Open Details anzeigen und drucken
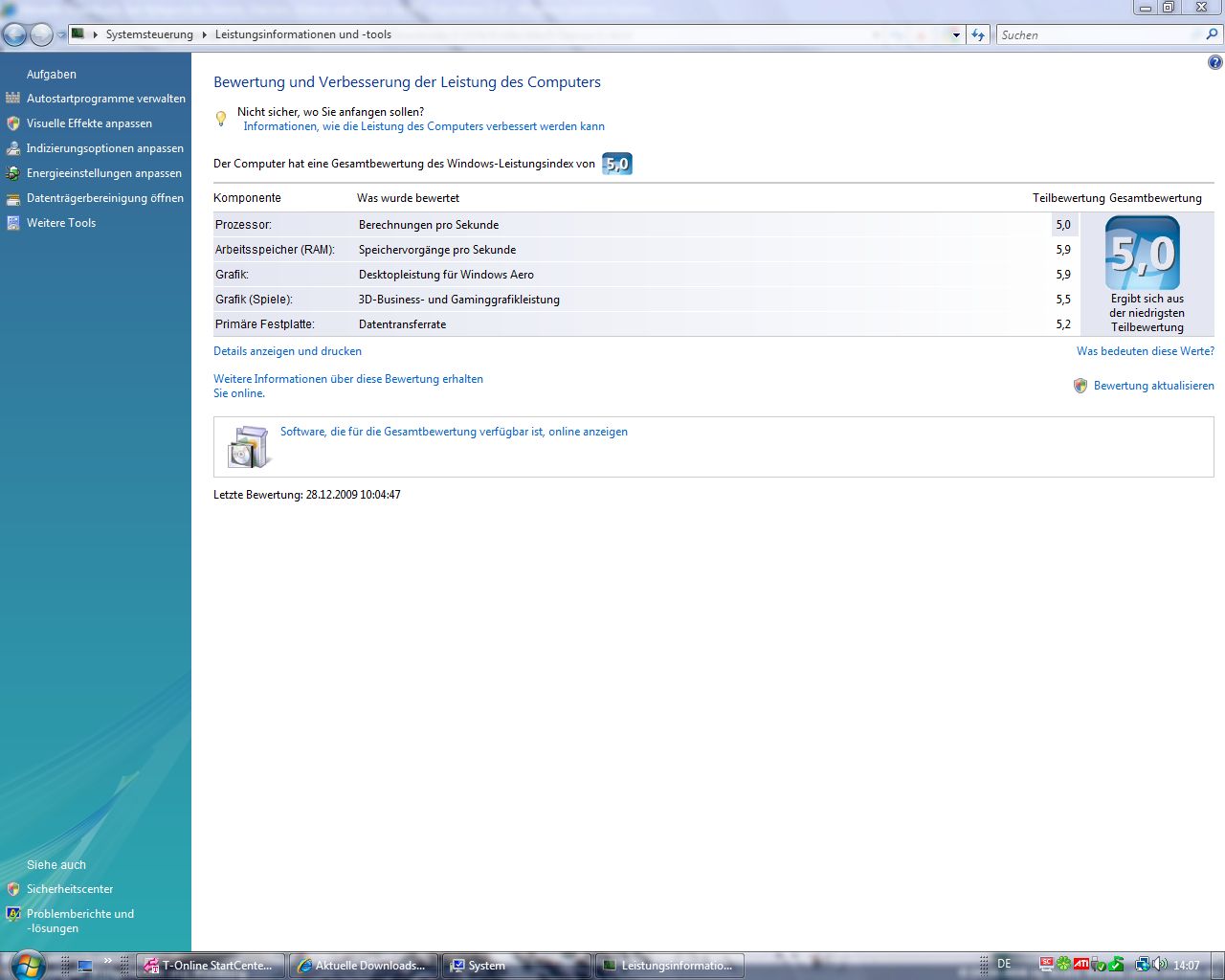Viewport: 1225px width, 980px height. [x=287, y=351]
